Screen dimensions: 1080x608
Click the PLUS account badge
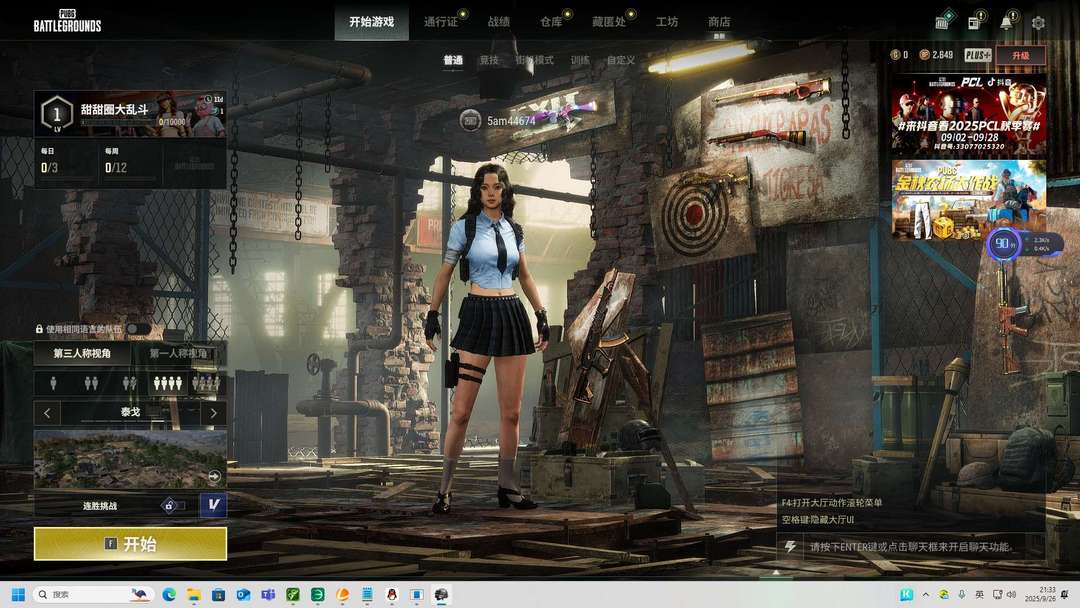click(x=977, y=55)
